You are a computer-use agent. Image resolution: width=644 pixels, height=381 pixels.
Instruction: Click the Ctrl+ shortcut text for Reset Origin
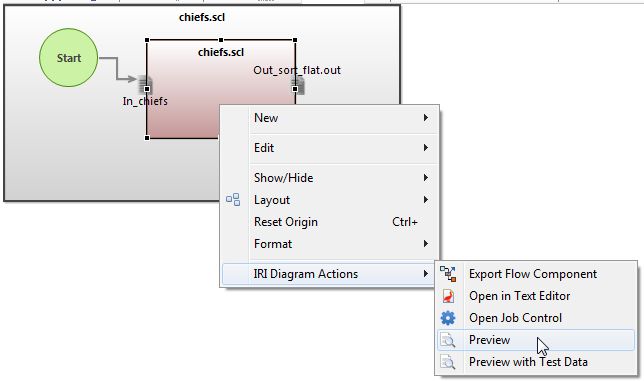tap(405, 222)
